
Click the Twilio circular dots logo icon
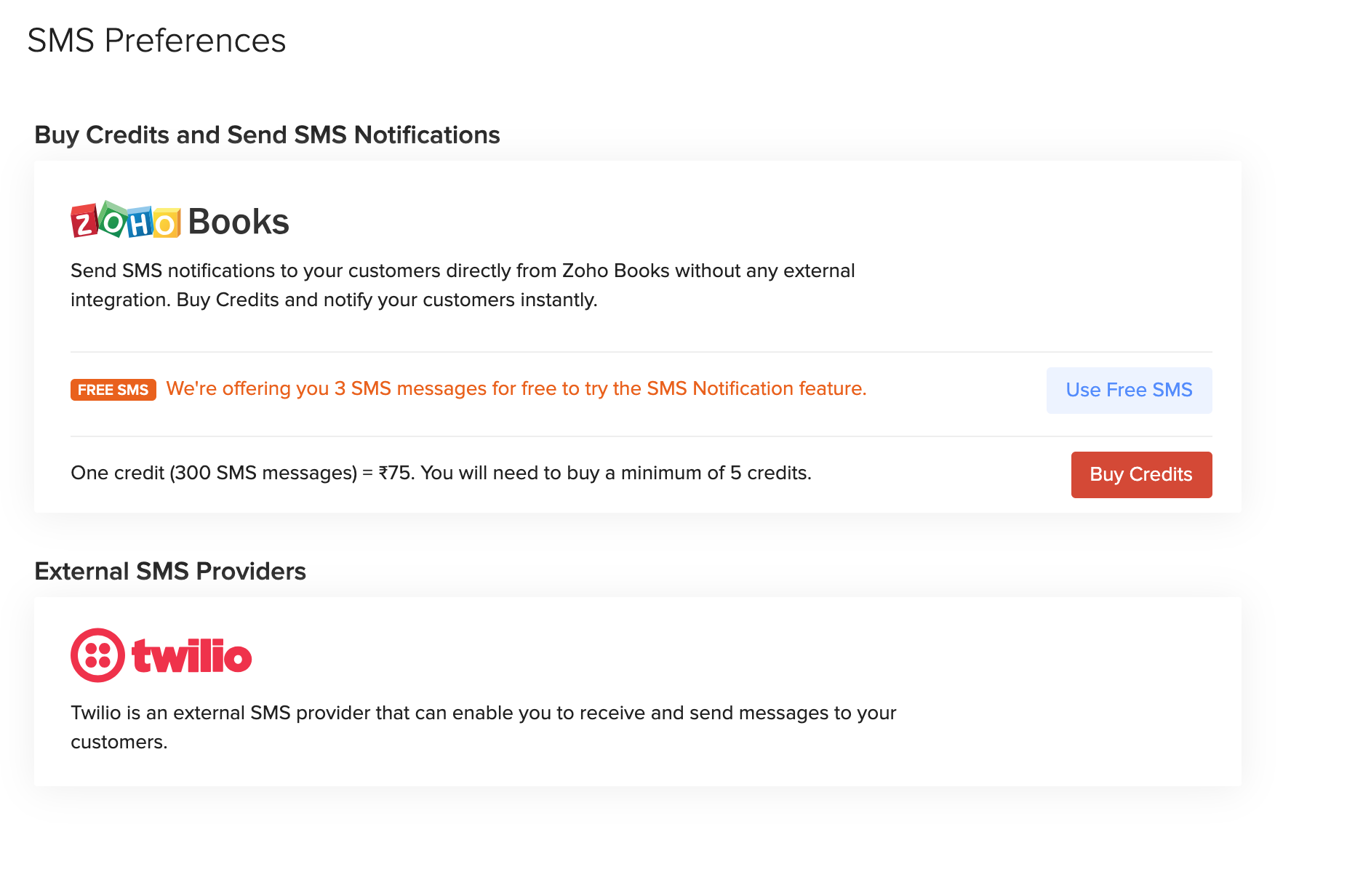pyautogui.click(x=97, y=655)
